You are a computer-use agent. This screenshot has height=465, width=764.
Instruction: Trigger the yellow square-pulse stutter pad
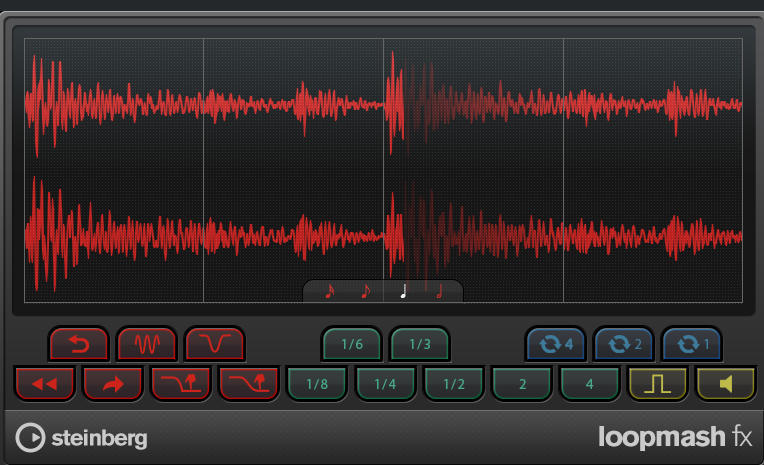pyautogui.click(x=658, y=384)
